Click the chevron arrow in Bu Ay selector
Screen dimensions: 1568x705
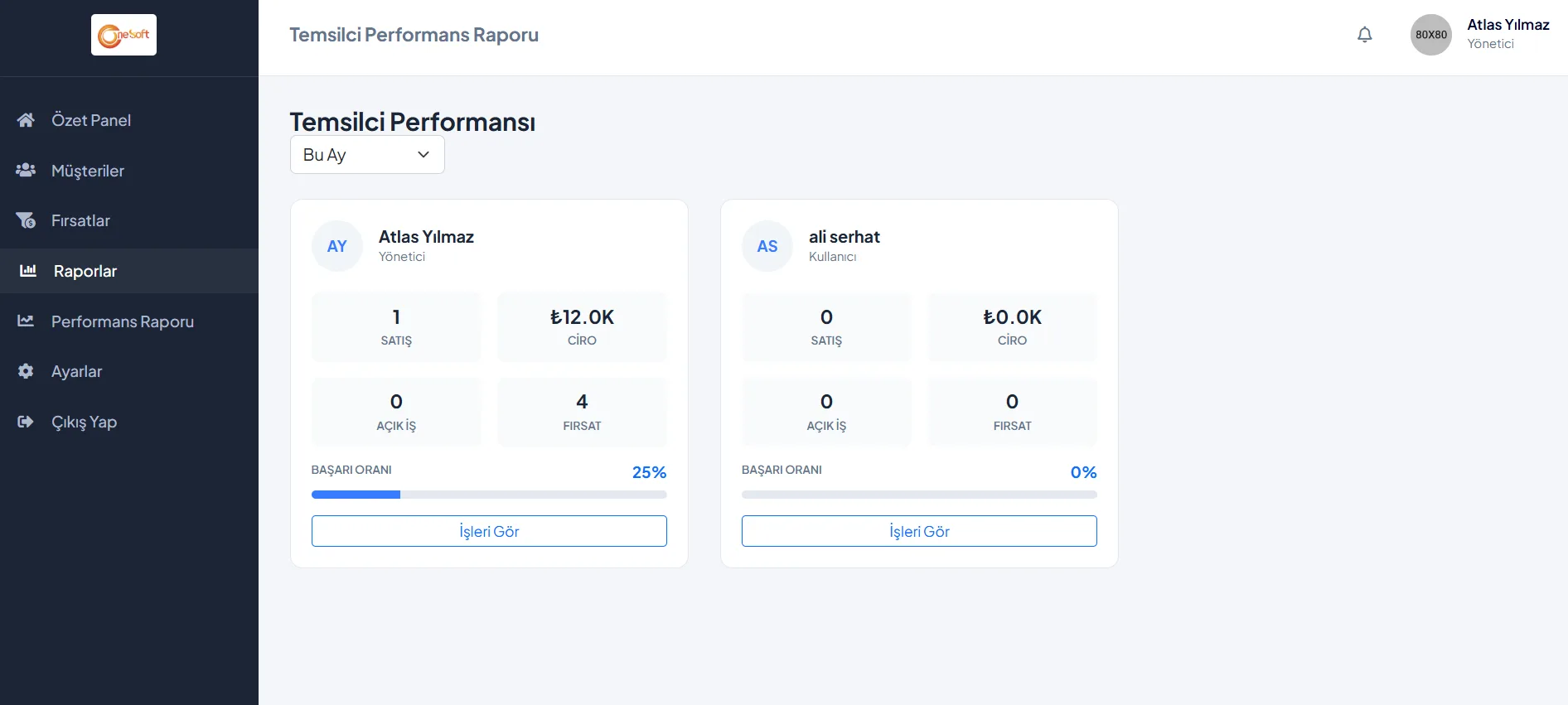(423, 155)
